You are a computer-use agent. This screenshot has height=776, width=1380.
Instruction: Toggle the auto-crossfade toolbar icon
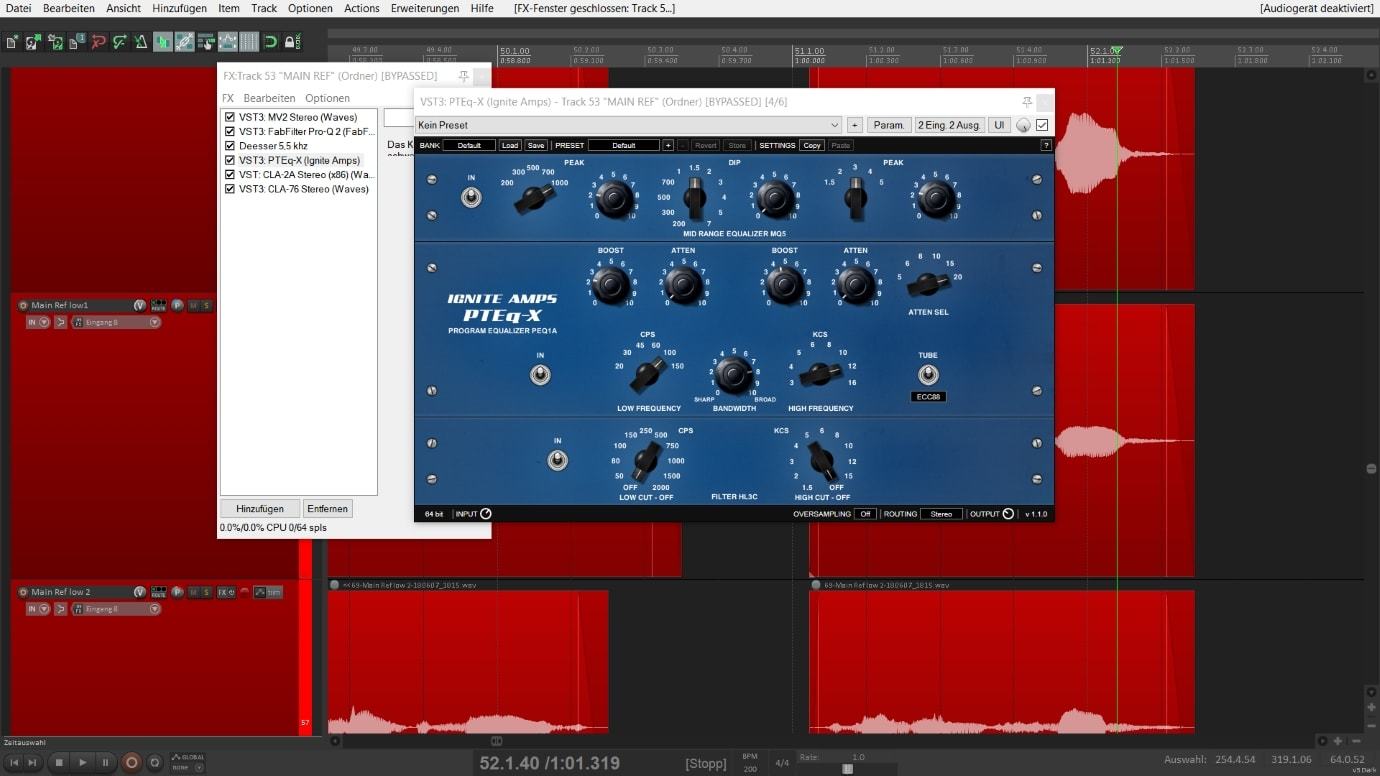click(163, 42)
